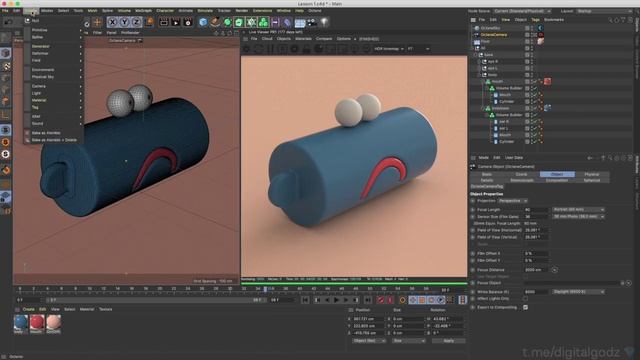The width and height of the screenshot is (640, 360).
Task: Open the Primitive submenu
Action: coord(54,30)
